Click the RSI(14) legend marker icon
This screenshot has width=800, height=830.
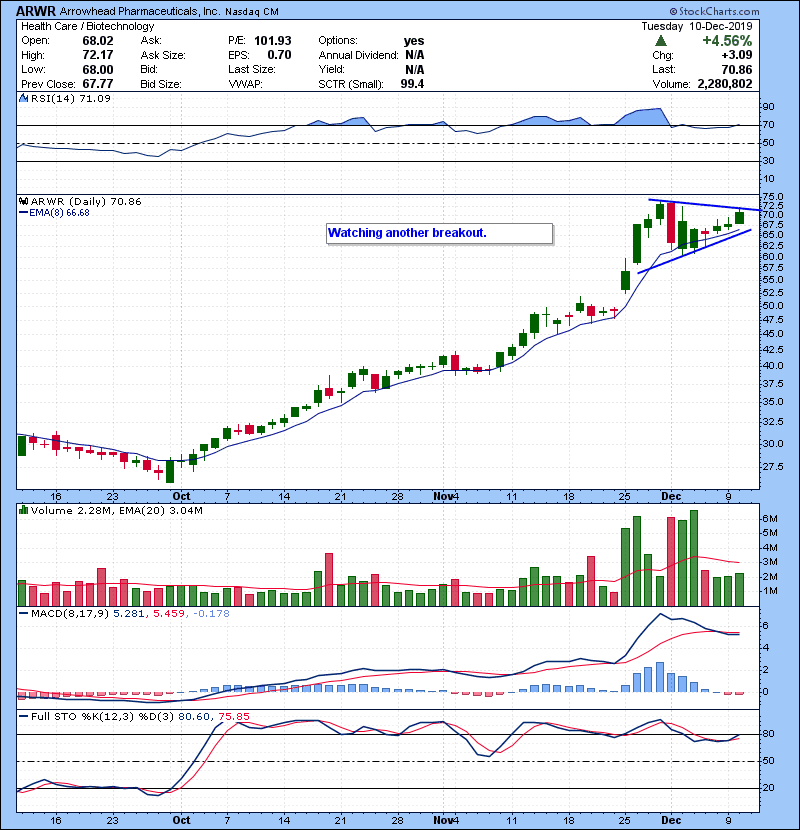pos(23,99)
